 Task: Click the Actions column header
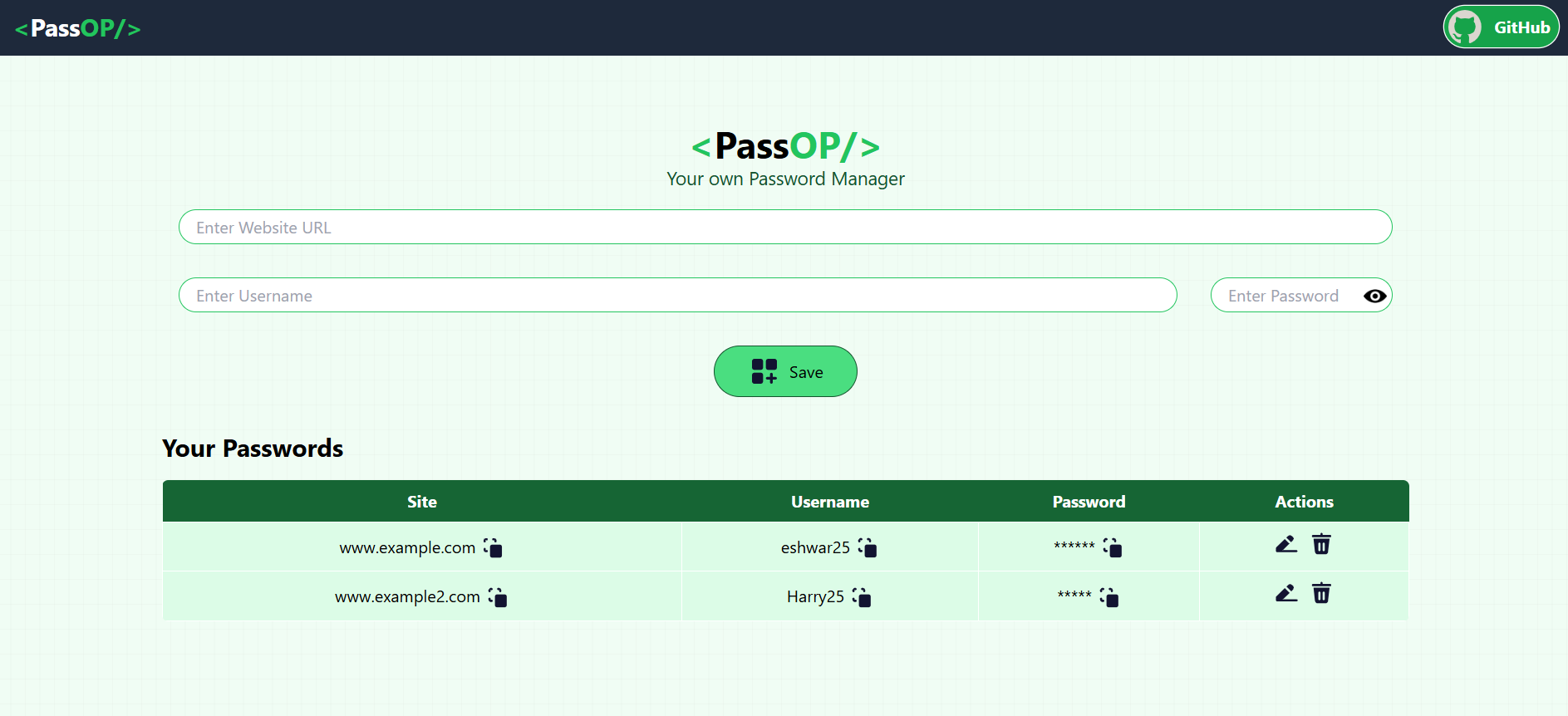point(1304,502)
